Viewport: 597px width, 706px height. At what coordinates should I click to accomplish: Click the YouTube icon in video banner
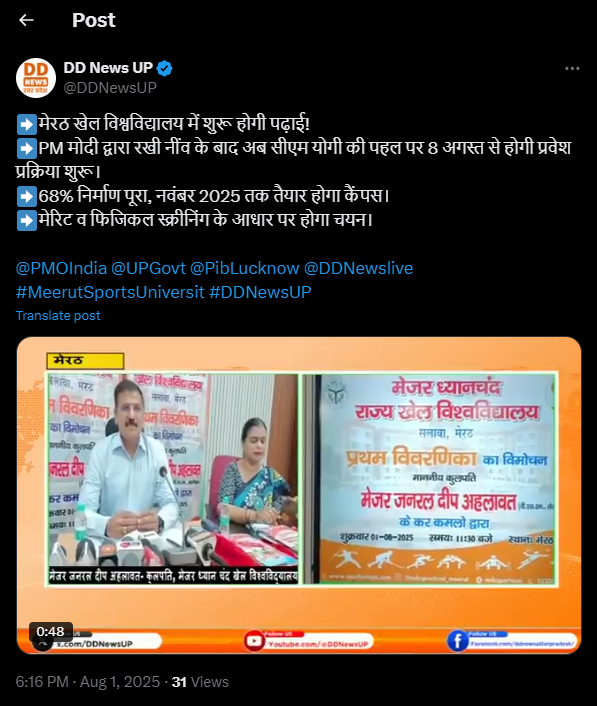pyautogui.click(x=254, y=641)
